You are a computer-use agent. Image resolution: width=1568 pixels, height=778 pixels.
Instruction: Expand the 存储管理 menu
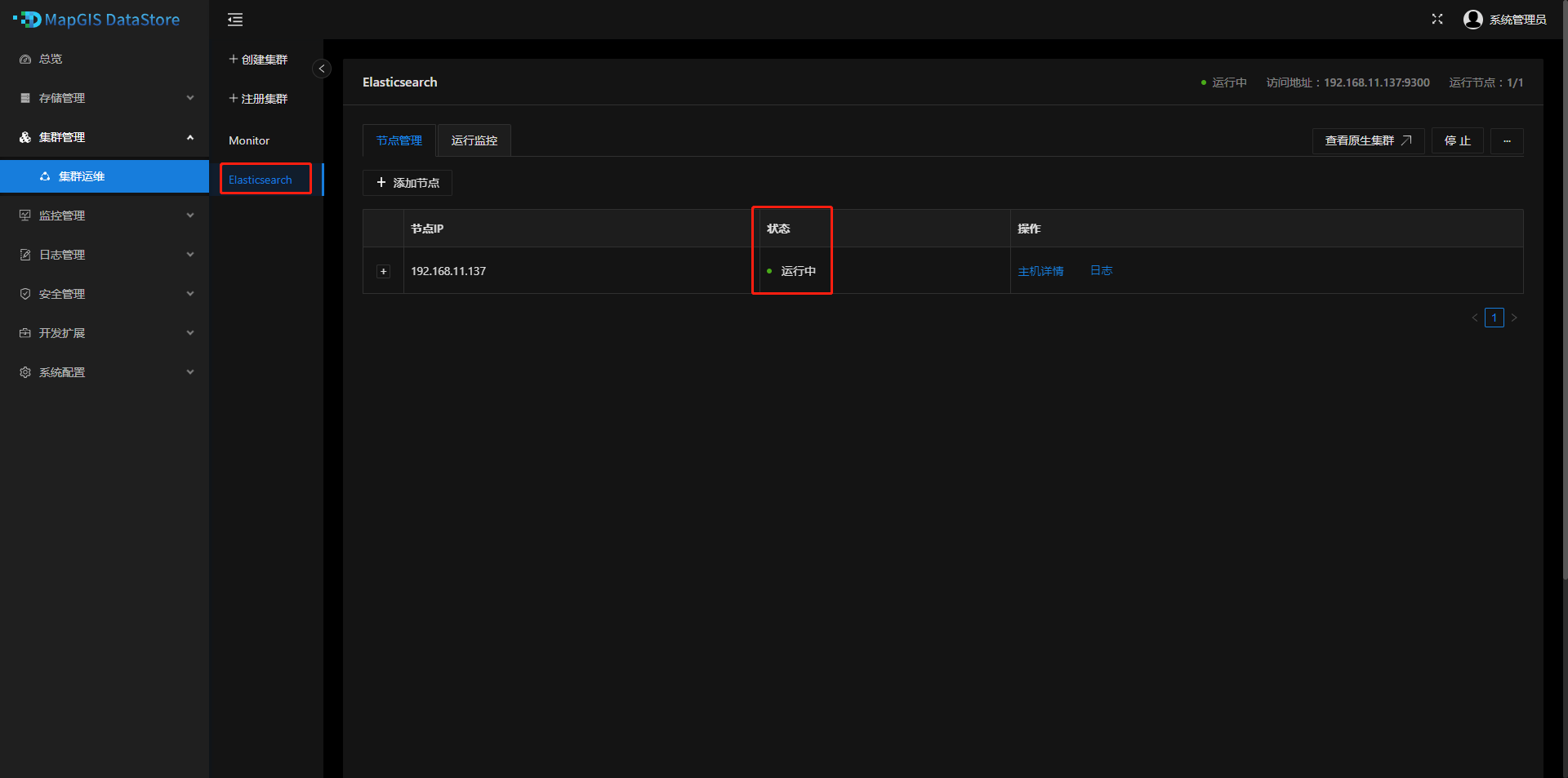click(105, 98)
